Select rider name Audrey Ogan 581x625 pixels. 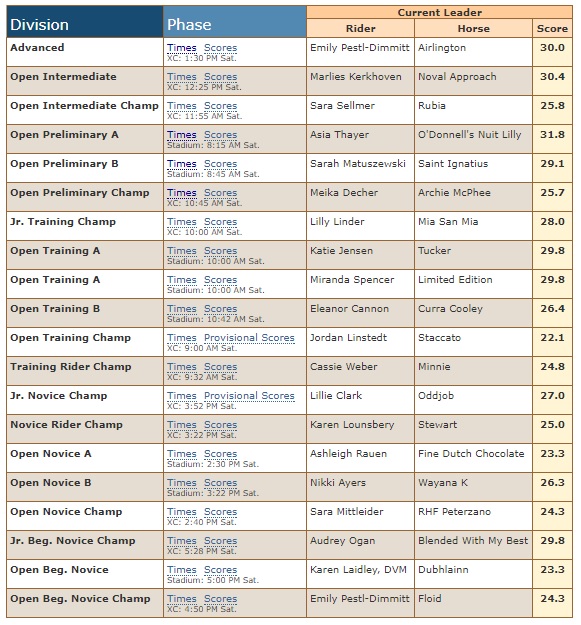[x=343, y=541]
